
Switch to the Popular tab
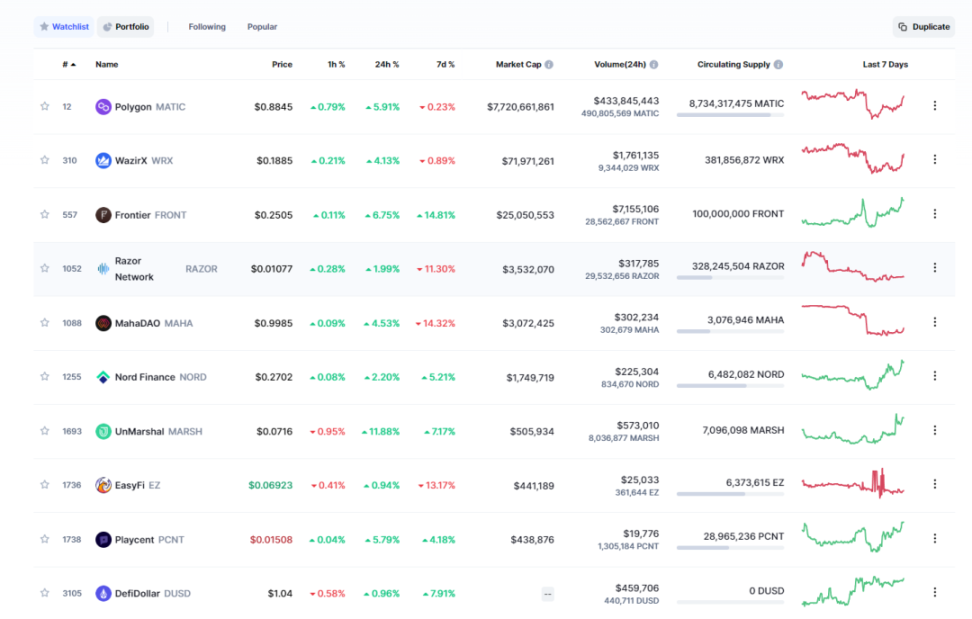pos(262,27)
